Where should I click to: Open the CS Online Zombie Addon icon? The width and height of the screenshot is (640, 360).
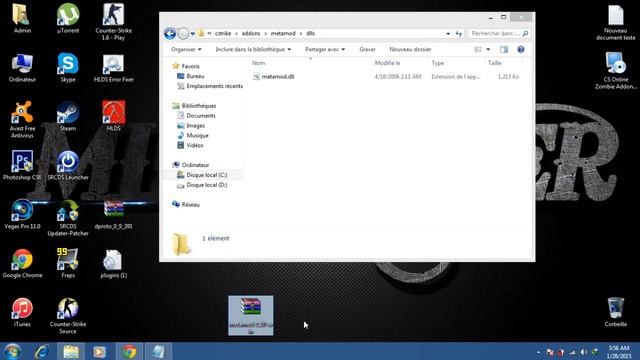616,71
